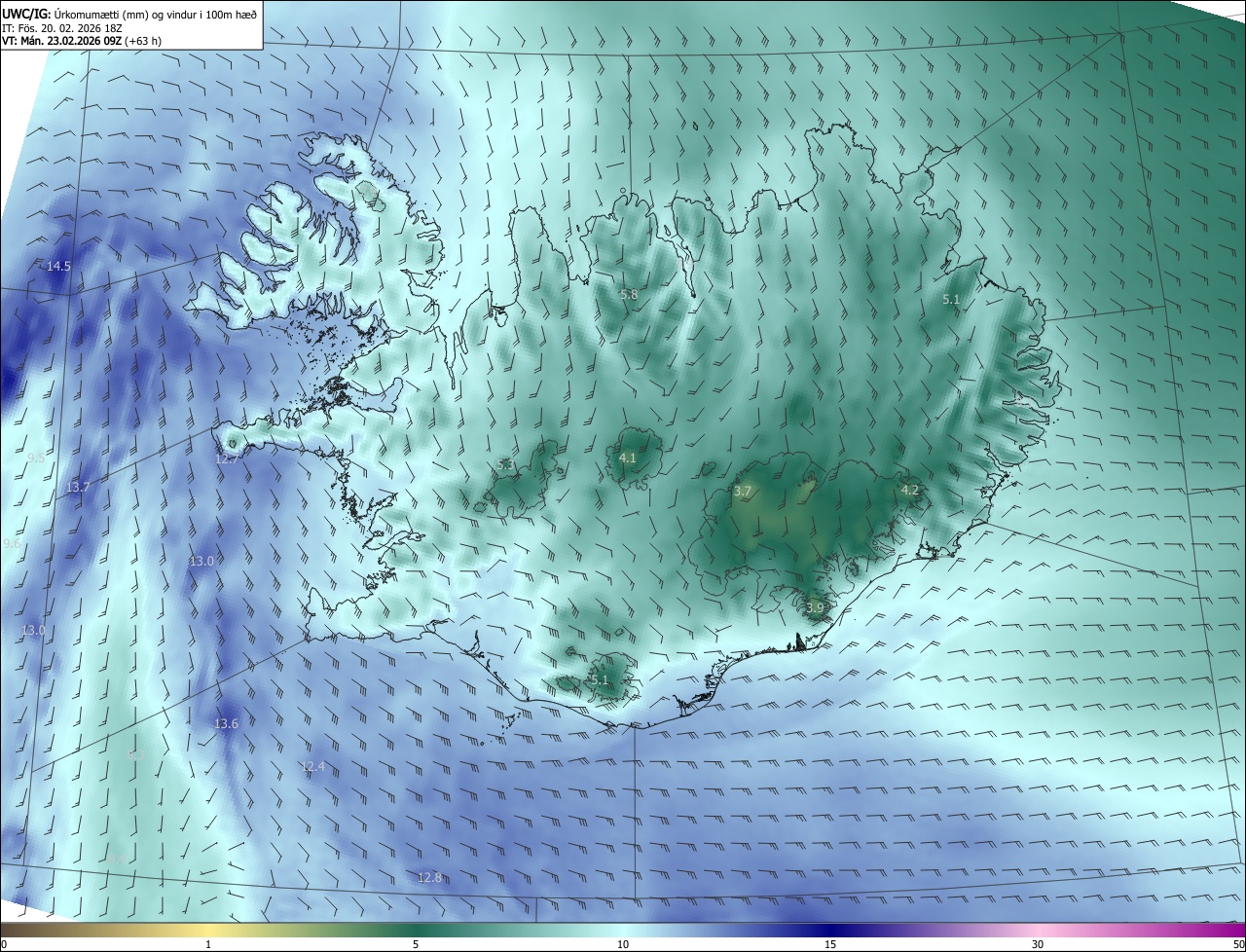
Task: Click the 3.9 value near Öræfajökull
Action: (x=815, y=607)
